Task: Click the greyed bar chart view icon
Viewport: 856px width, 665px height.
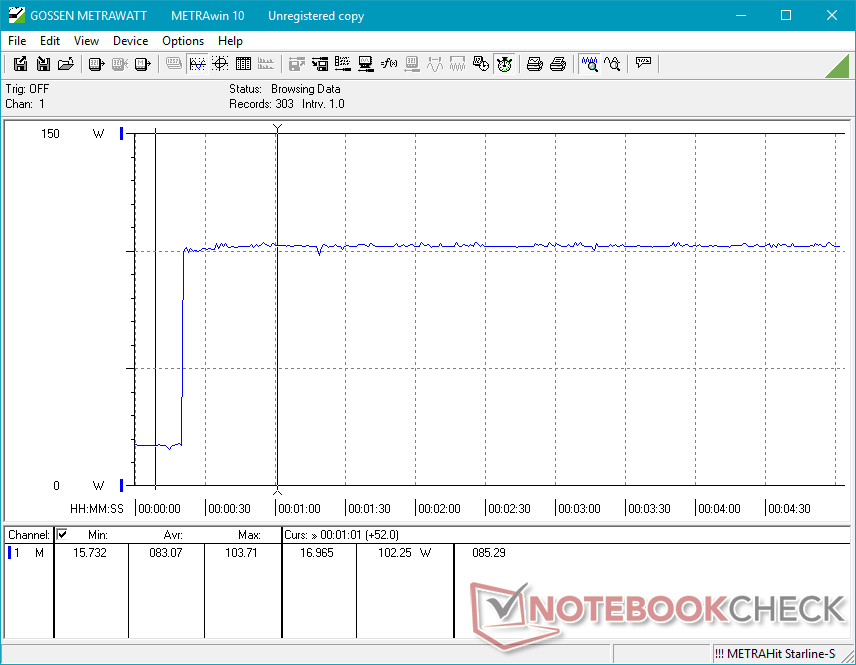Action: pyautogui.click(x=266, y=64)
